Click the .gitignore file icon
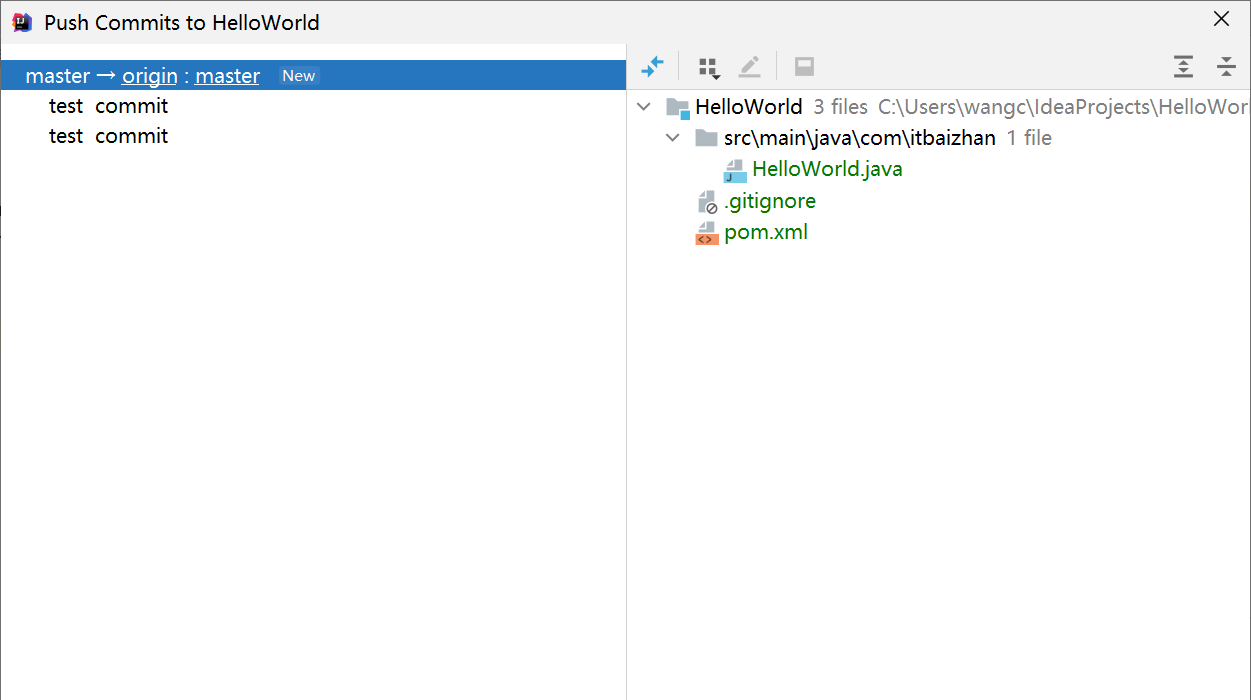The width and height of the screenshot is (1251, 700). 707,202
